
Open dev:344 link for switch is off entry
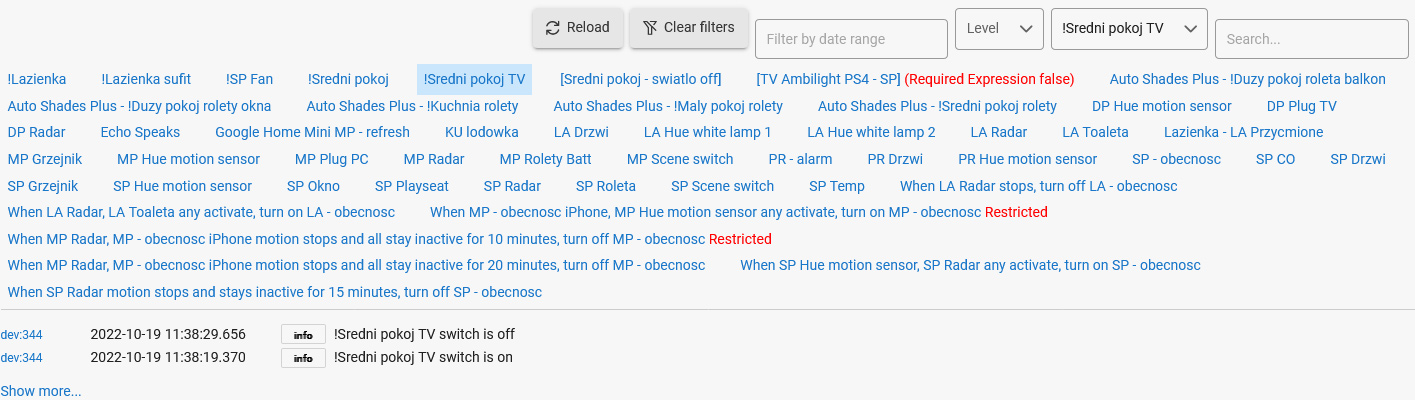(x=21, y=334)
